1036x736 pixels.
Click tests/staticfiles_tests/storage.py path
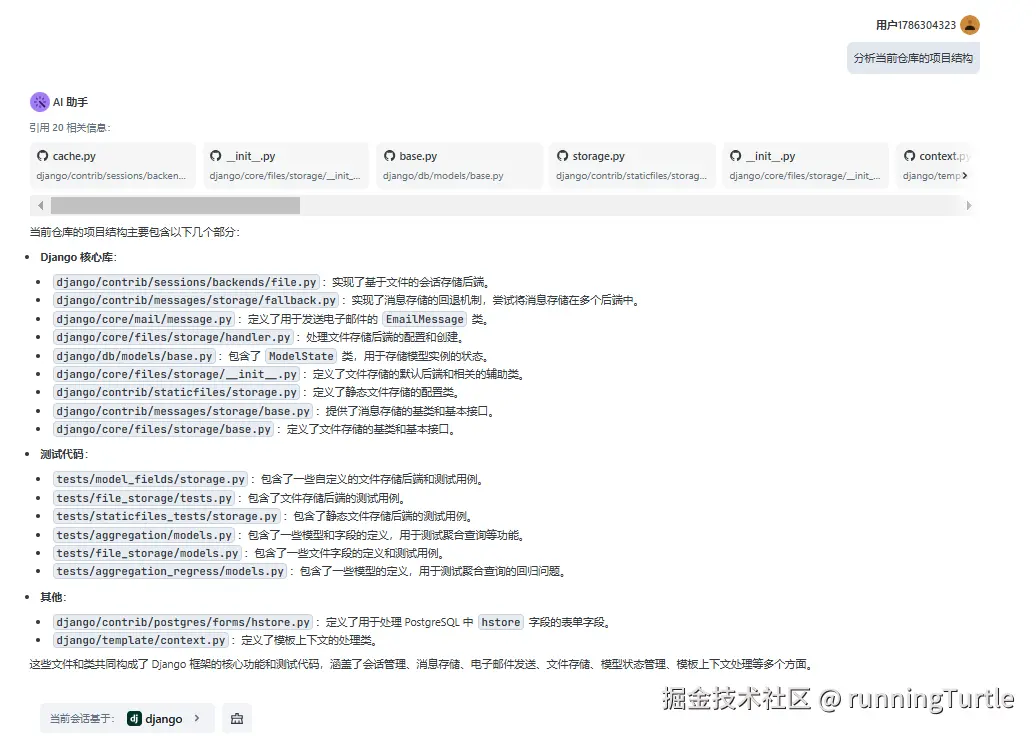(x=167, y=516)
